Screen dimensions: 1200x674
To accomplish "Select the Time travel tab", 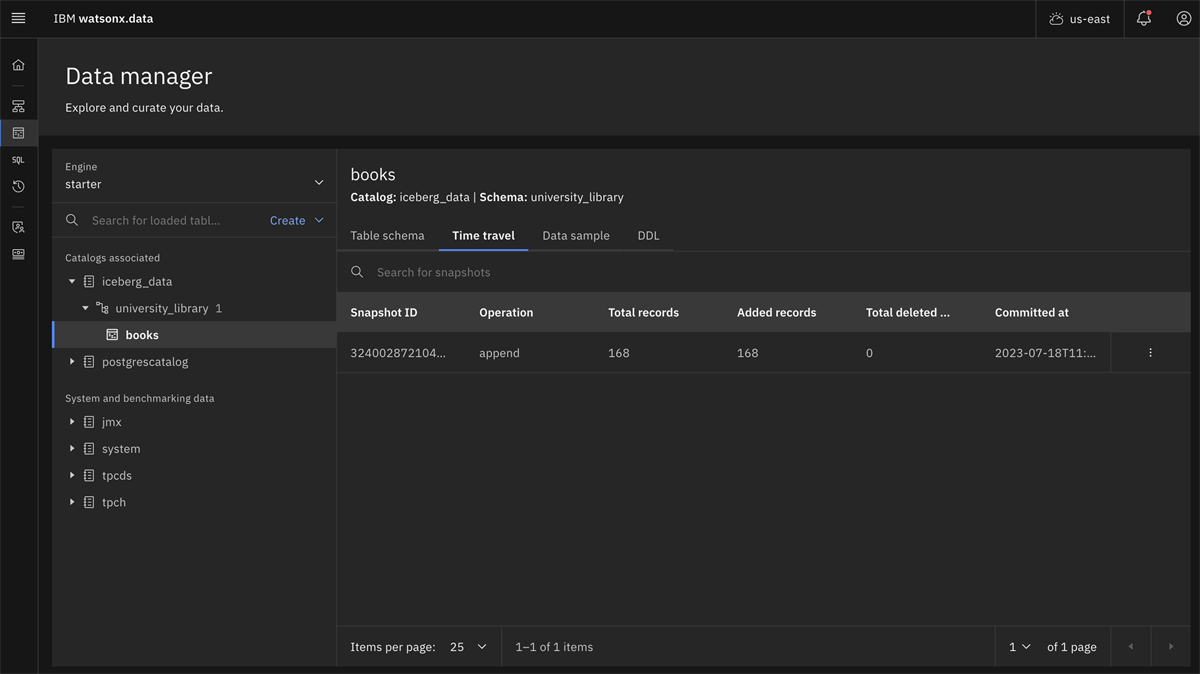I will click(483, 236).
